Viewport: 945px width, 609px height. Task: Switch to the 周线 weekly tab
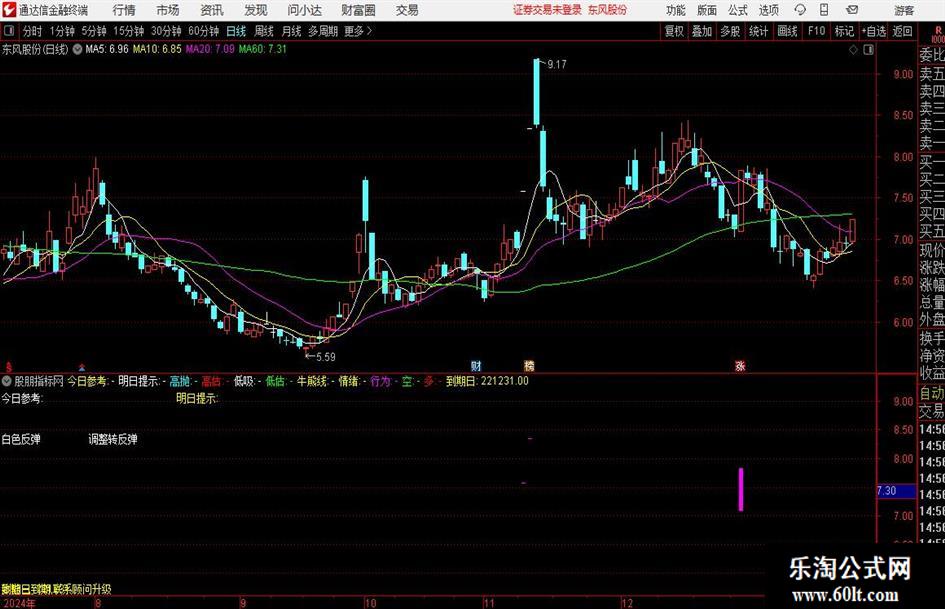click(263, 31)
